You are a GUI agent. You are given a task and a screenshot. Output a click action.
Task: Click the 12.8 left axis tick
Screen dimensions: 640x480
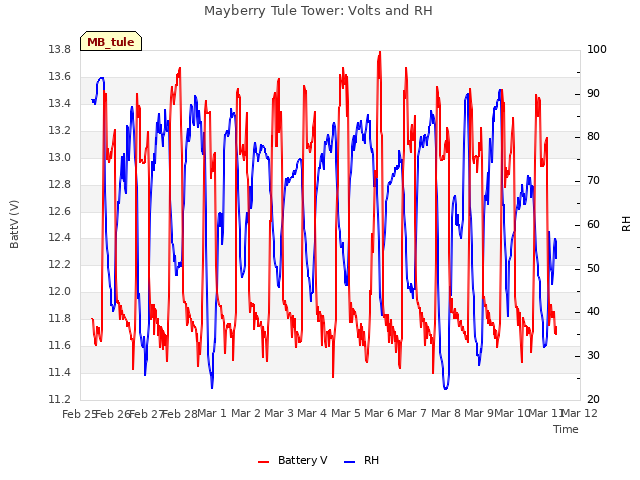coord(60,184)
